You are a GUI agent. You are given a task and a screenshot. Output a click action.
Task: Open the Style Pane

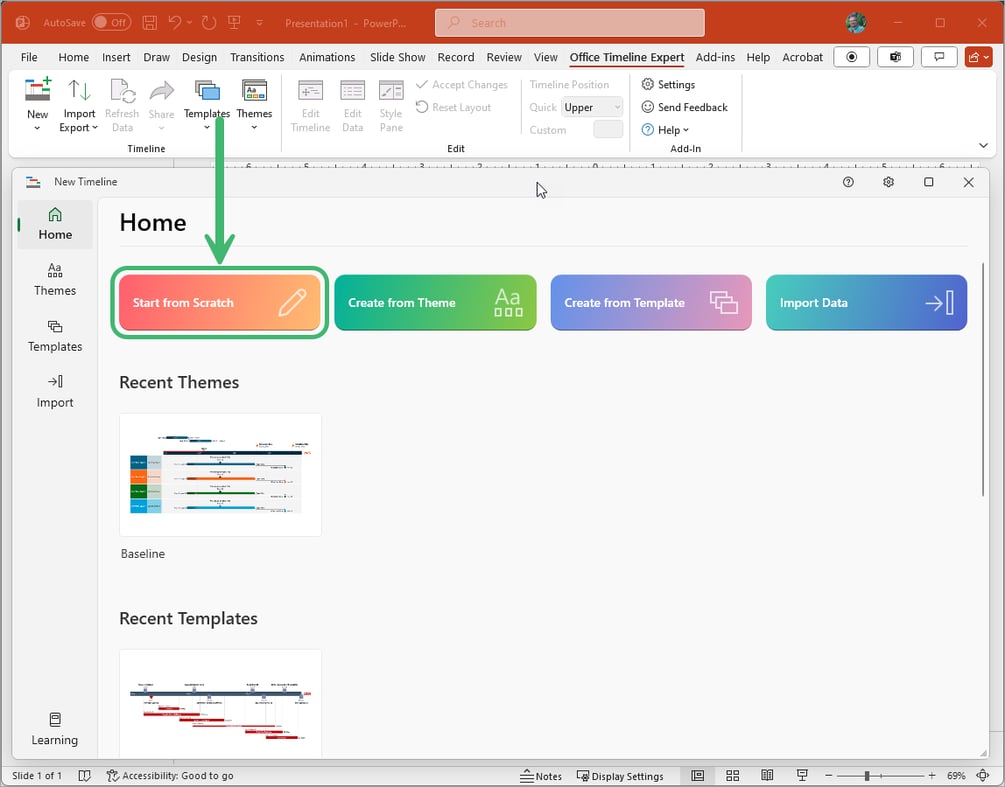[390, 103]
